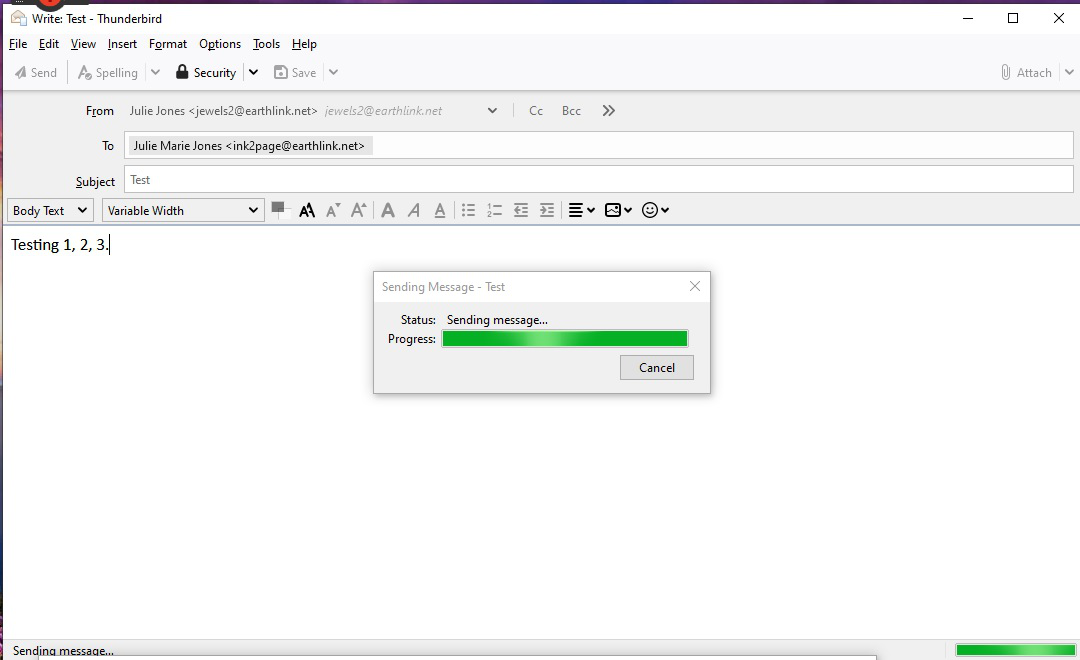The image size is (1080, 660).
Task: Toggle underline formatting
Action: (x=439, y=210)
